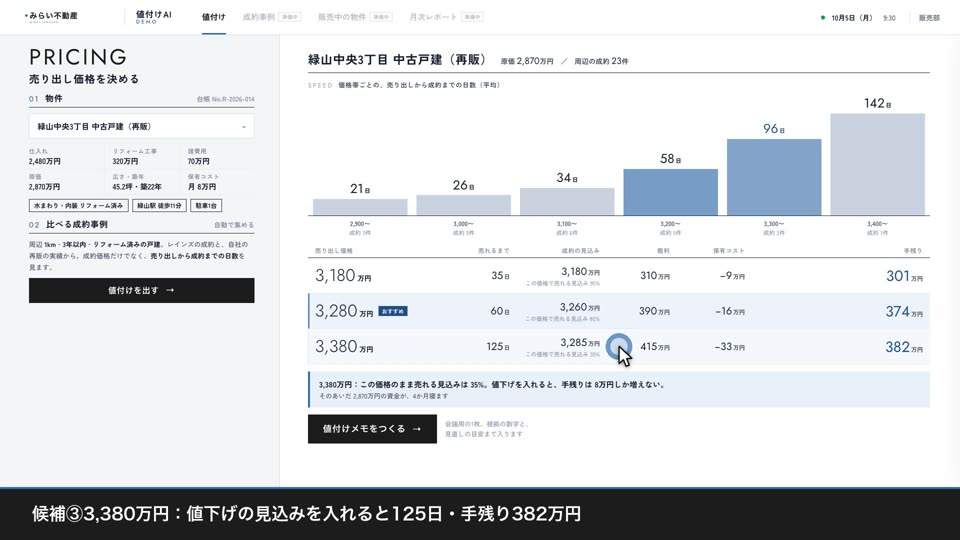Click the 仕入れ 2,480万円 value
The width and height of the screenshot is (960, 540).
point(45,162)
